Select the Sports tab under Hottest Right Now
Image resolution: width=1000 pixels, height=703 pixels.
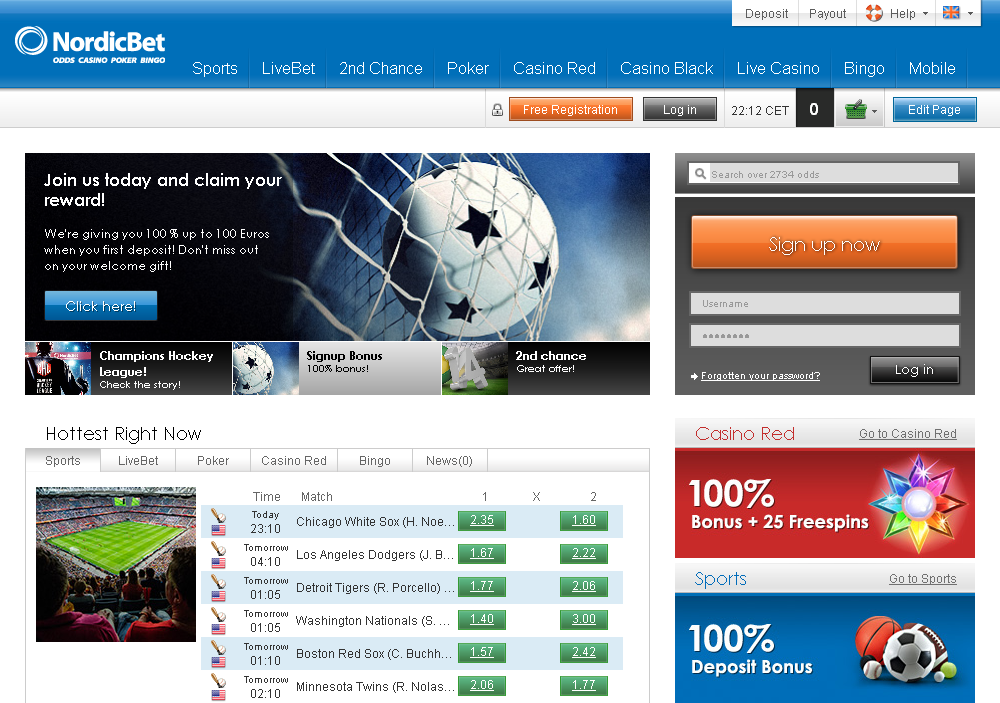click(x=62, y=461)
